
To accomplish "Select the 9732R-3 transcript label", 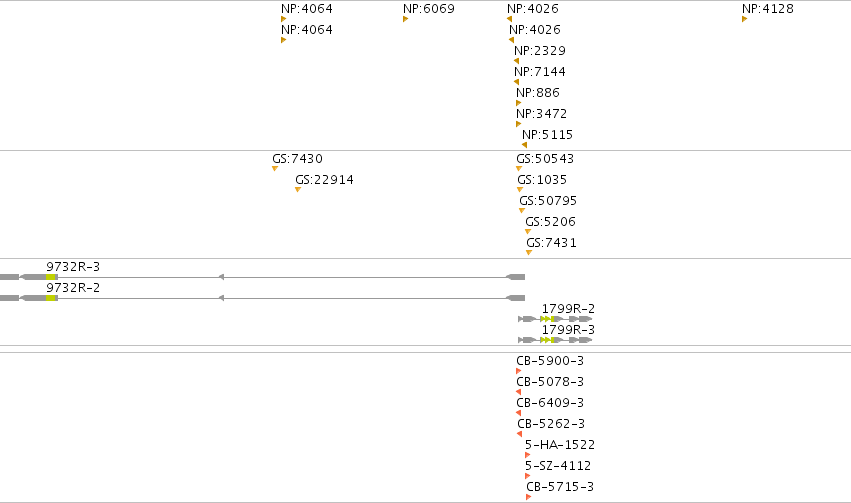I will coord(73,266).
